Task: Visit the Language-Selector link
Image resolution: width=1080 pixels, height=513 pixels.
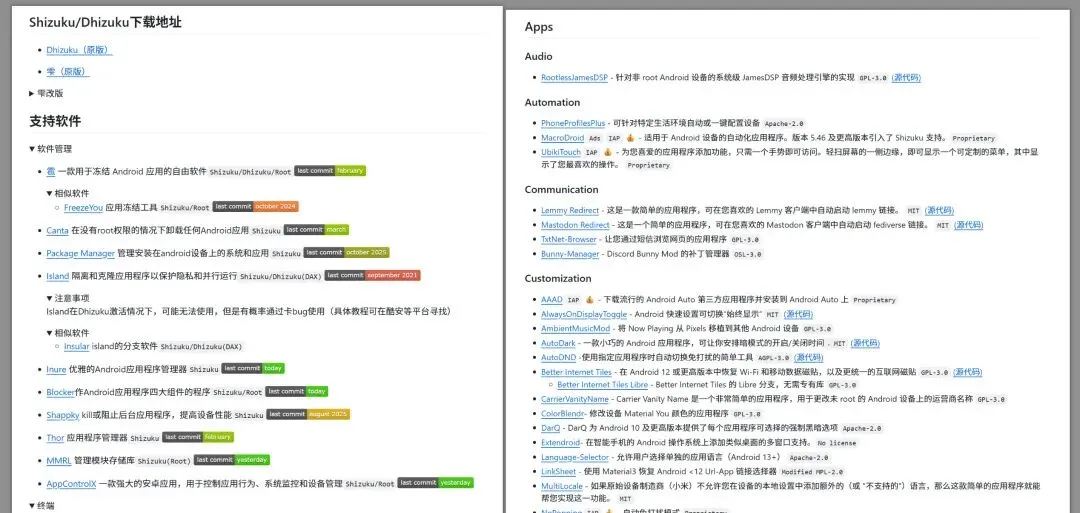Action: [x=575, y=457]
